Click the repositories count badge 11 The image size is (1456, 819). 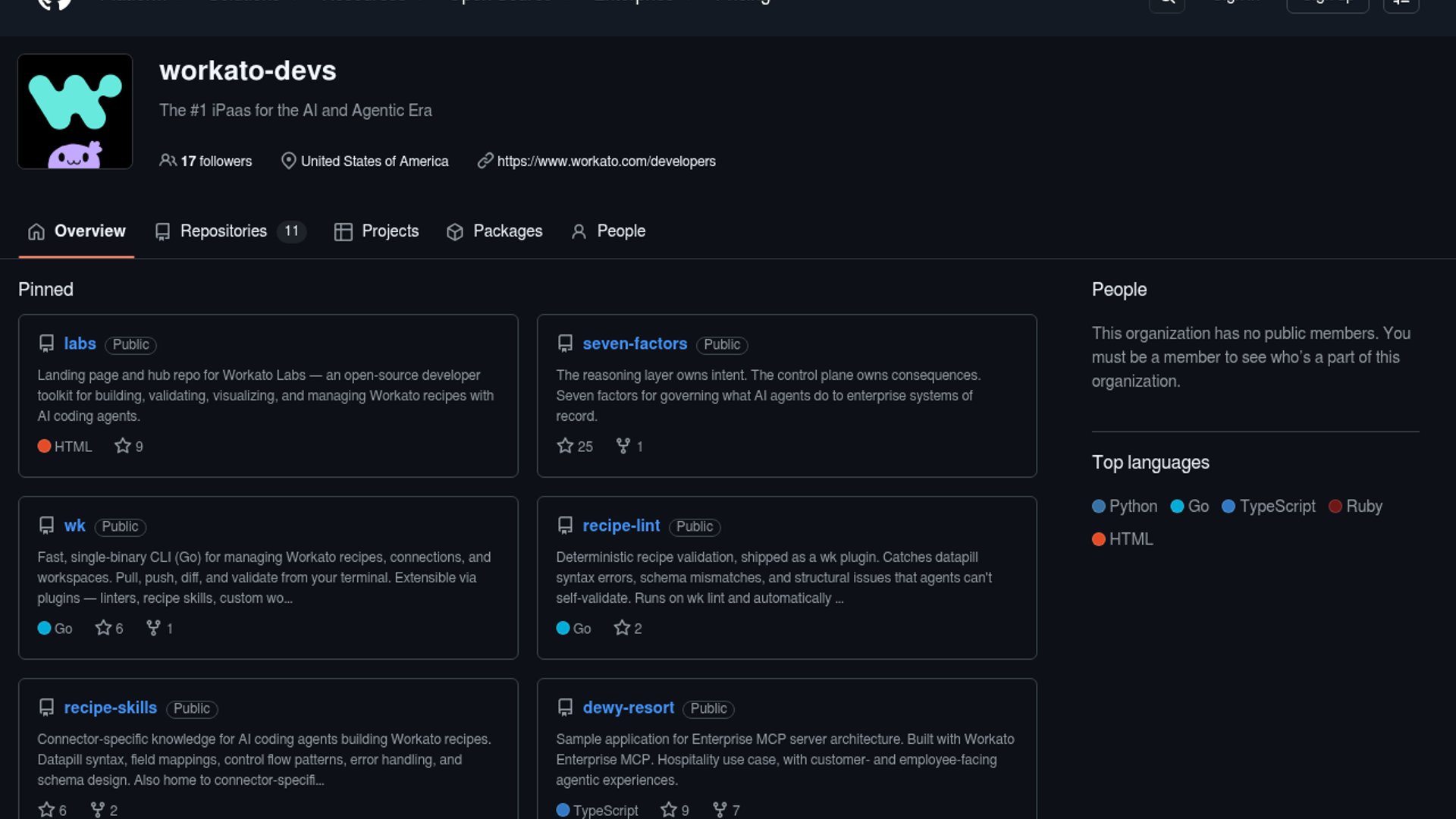292,231
